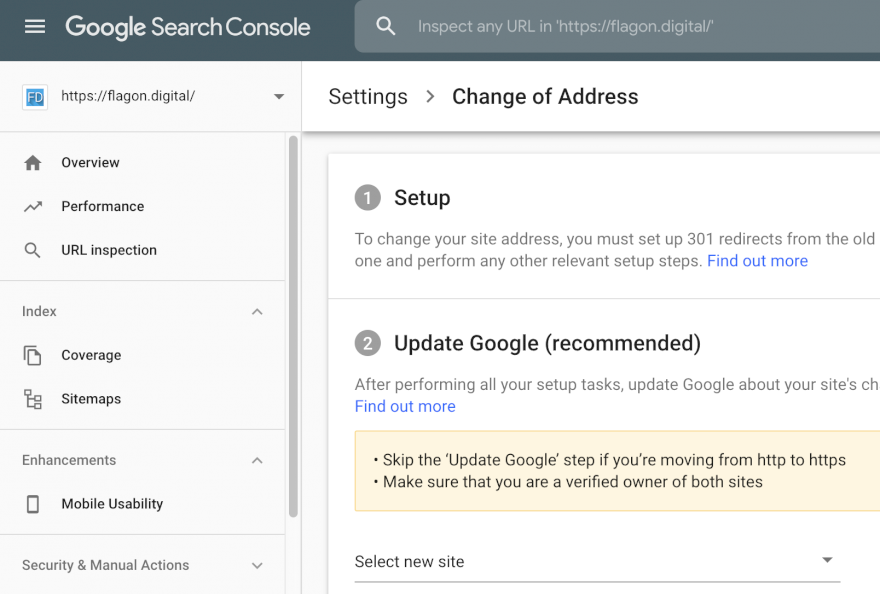Collapse the Enhancements section

point(257,460)
